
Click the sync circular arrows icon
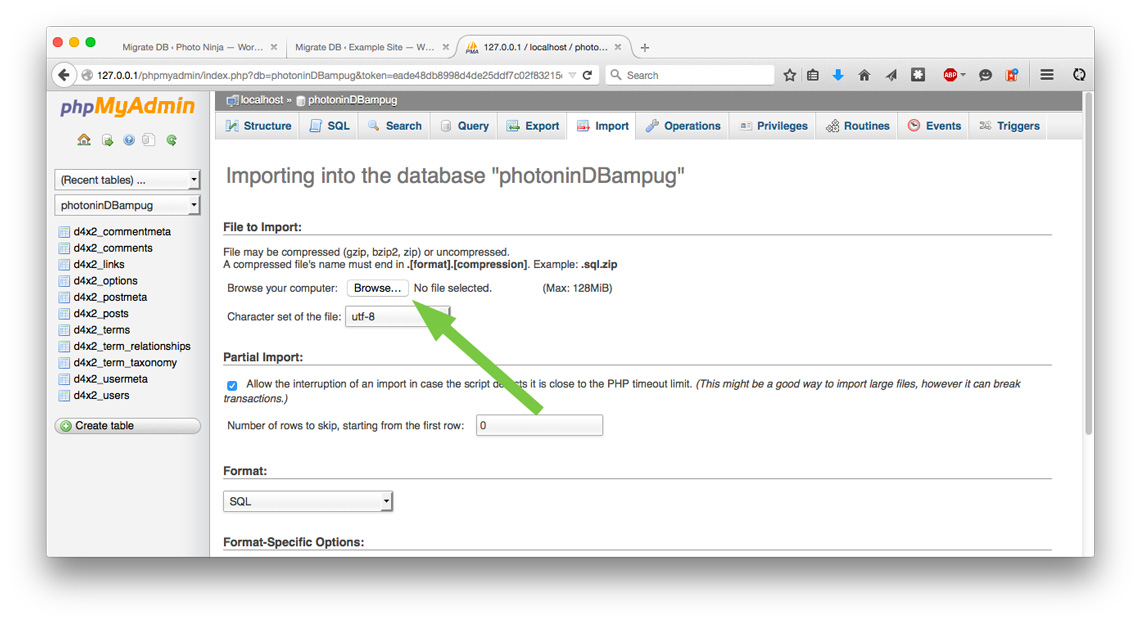(1079, 75)
